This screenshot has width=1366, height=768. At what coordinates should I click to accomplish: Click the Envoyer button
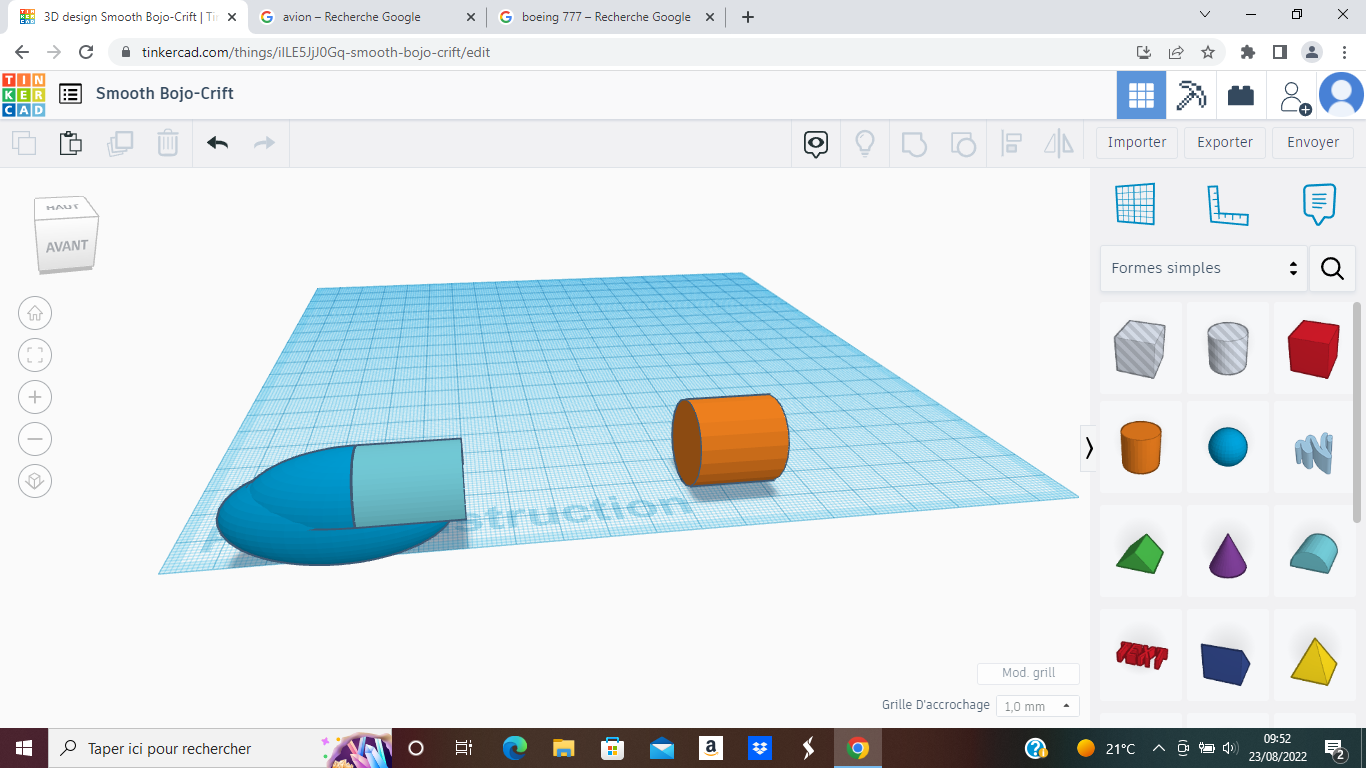pyautogui.click(x=1313, y=142)
